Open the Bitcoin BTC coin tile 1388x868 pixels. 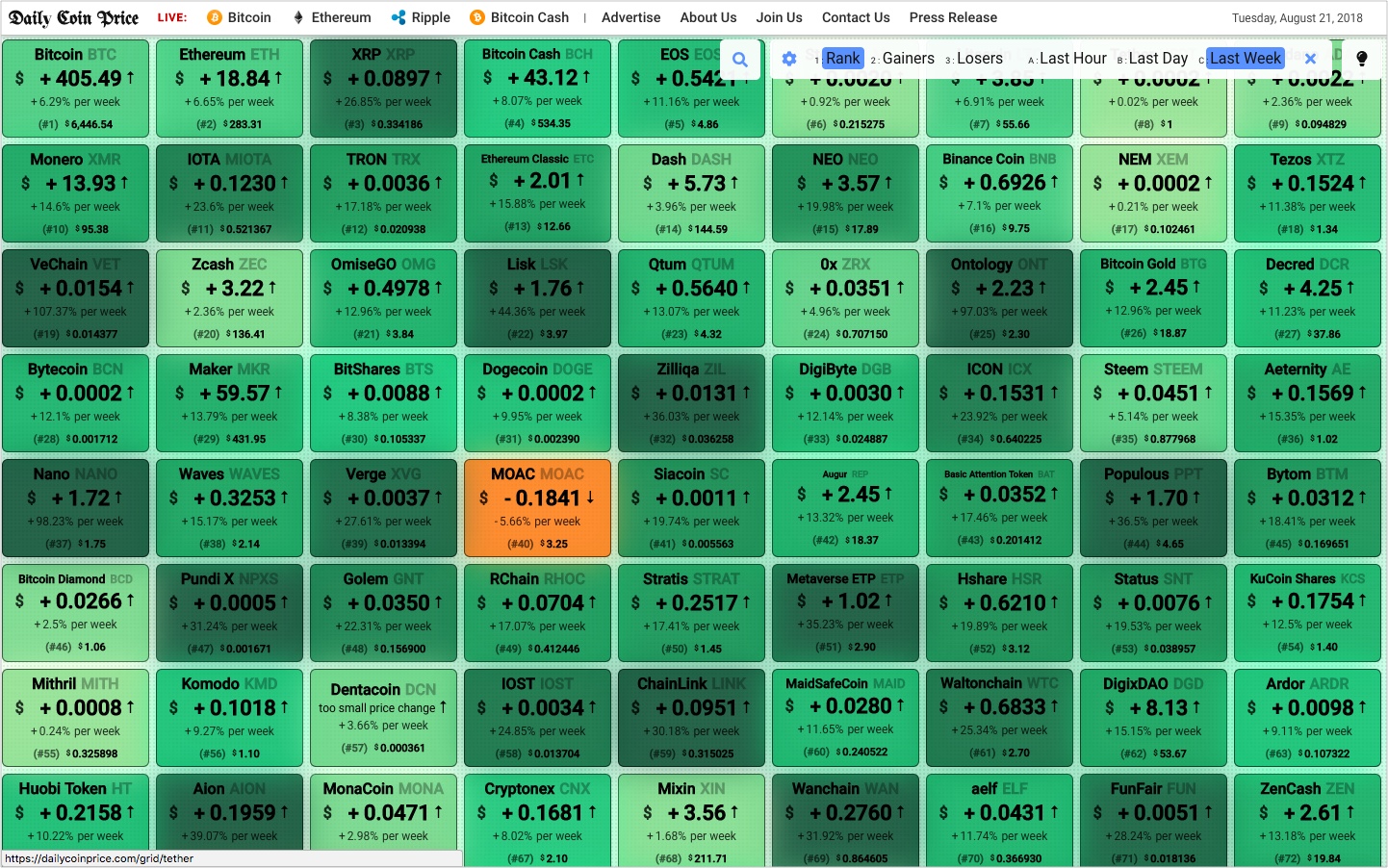pyautogui.click(x=76, y=89)
